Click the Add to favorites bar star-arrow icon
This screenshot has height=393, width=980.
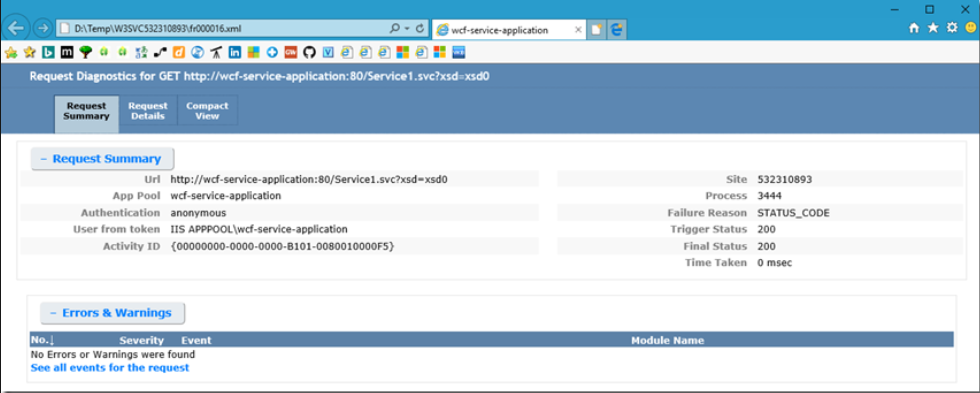click(x=11, y=52)
